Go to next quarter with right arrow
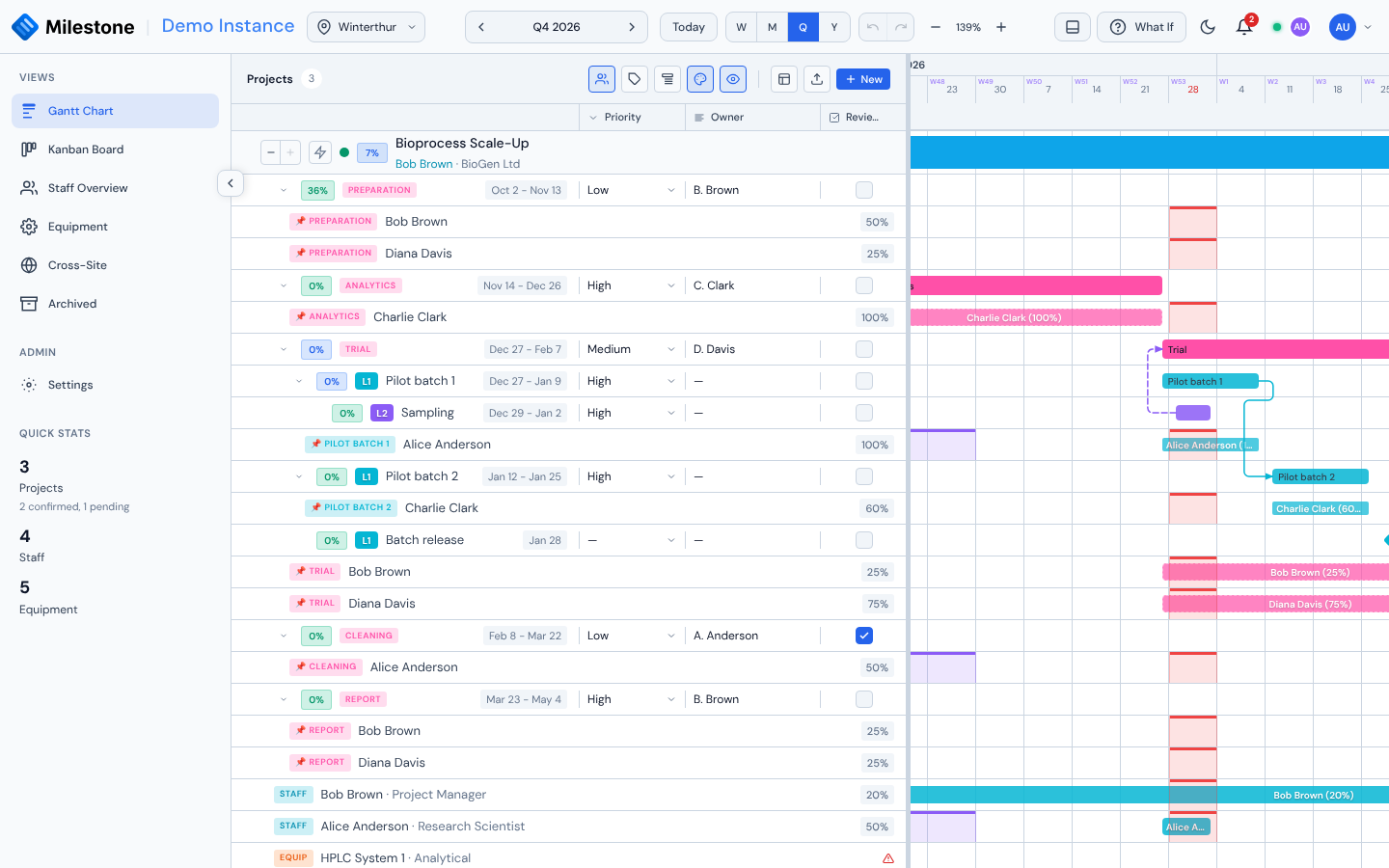This screenshot has height=868, width=1389. coord(632,27)
